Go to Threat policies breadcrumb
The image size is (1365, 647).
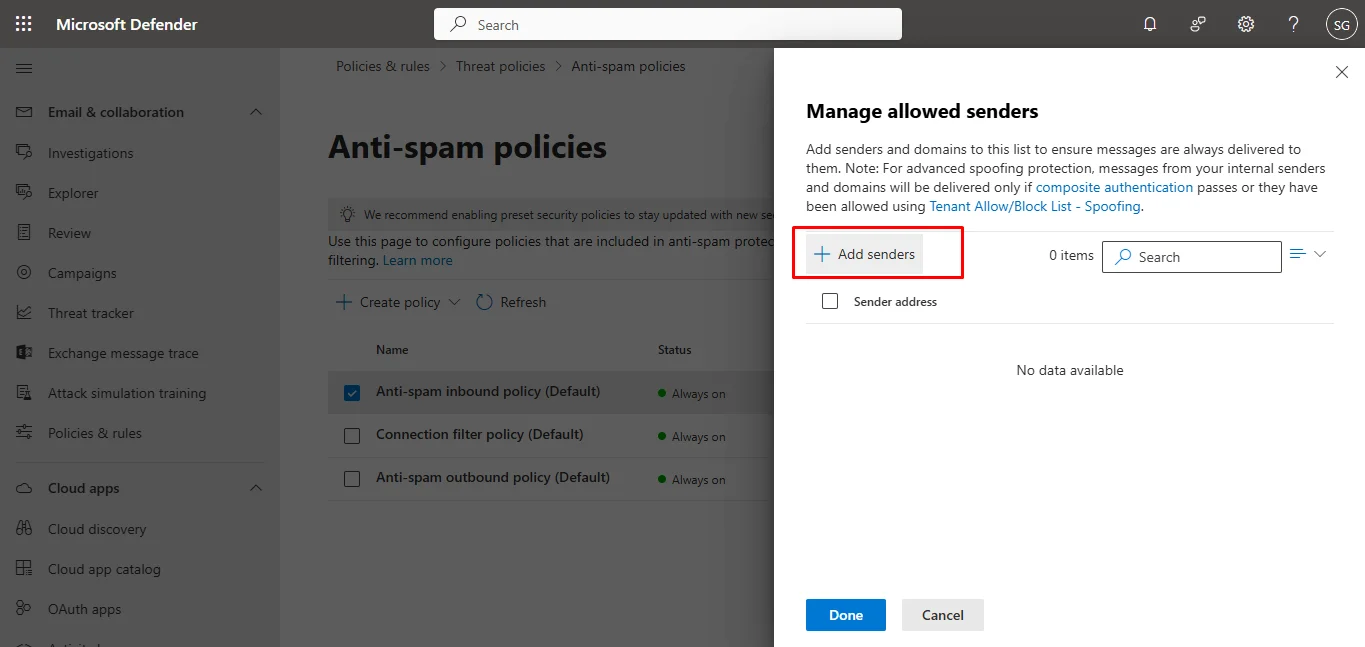click(x=501, y=66)
